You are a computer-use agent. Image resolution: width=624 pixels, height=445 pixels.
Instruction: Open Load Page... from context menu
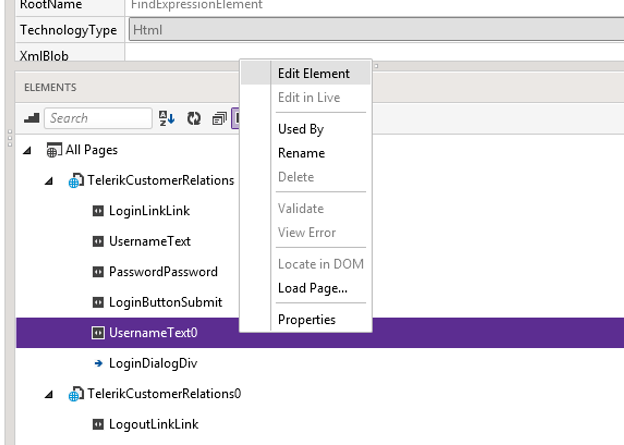click(x=312, y=288)
